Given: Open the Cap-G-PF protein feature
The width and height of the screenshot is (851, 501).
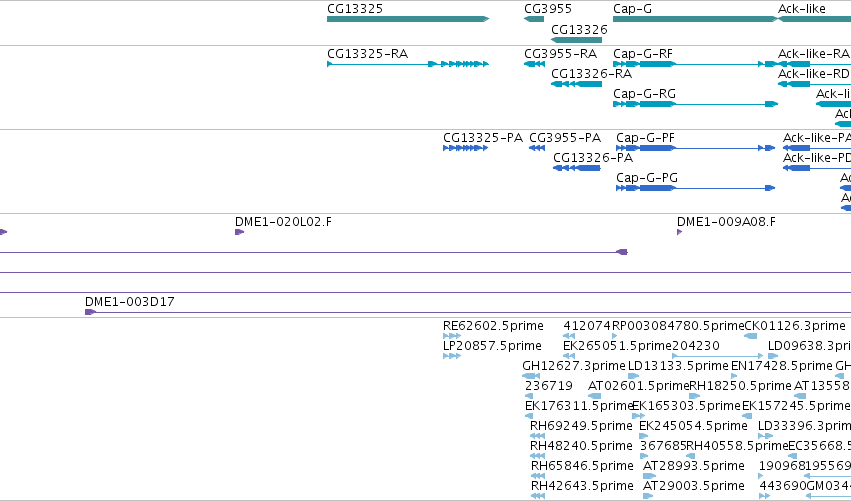Looking at the screenshot, I should coord(695,148).
